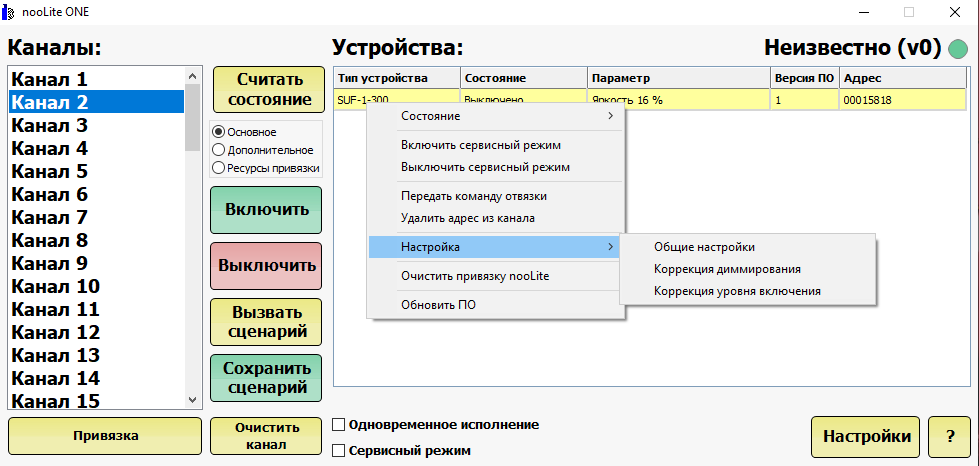This screenshot has height=466, width=979.
Task: Enable Одновременное исполнение checkbox
Action: tap(338, 425)
